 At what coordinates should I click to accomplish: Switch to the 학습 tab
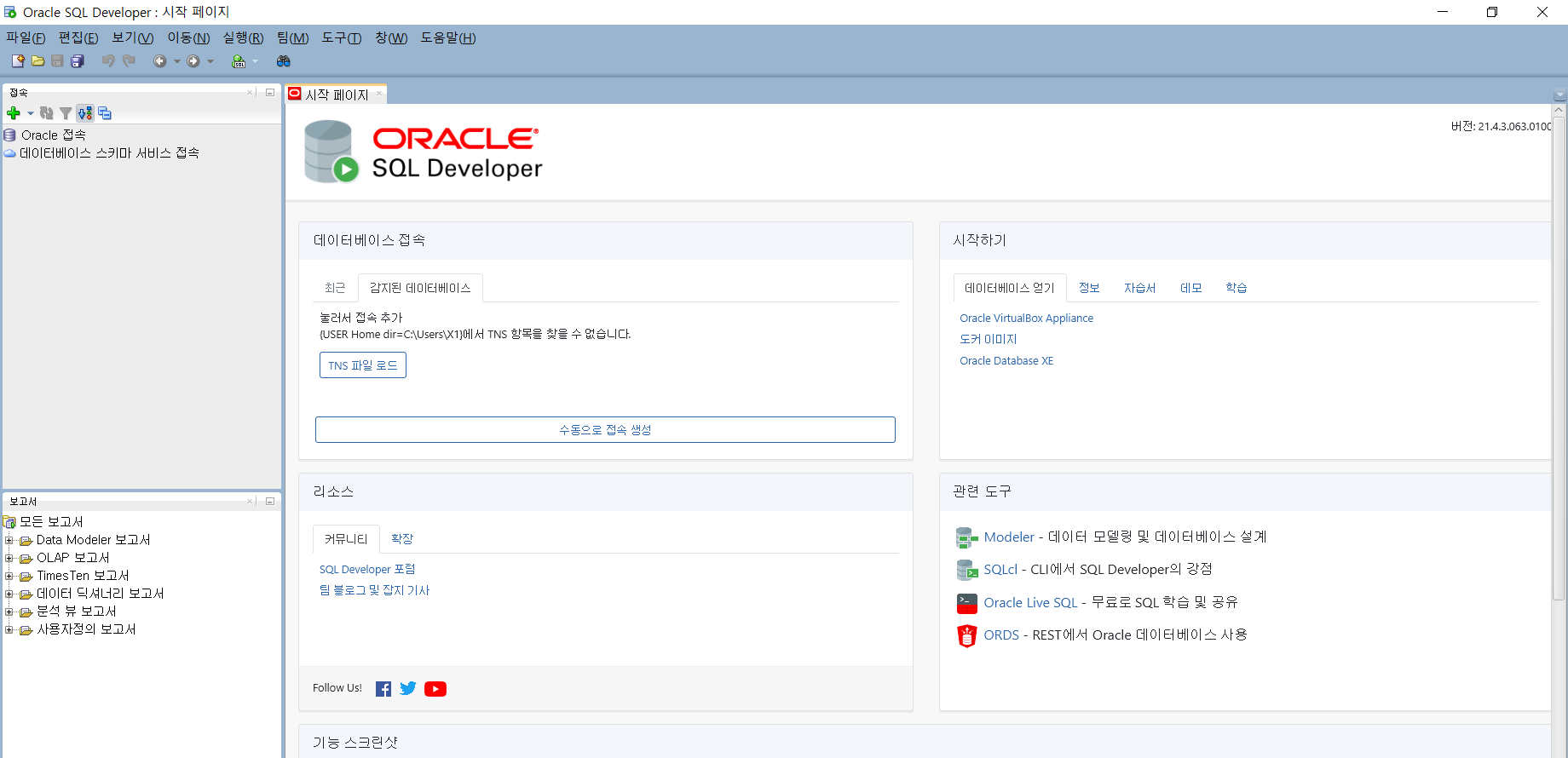(1237, 288)
